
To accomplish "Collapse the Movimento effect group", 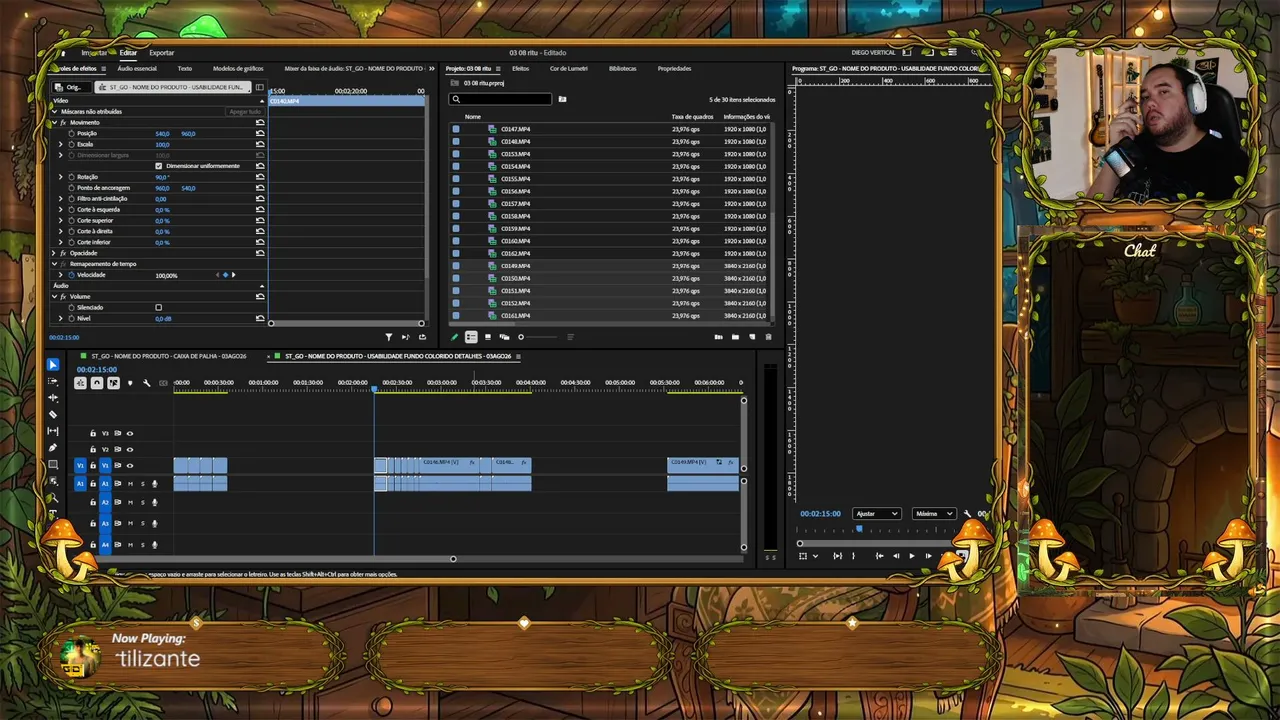I will tap(54, 122).
